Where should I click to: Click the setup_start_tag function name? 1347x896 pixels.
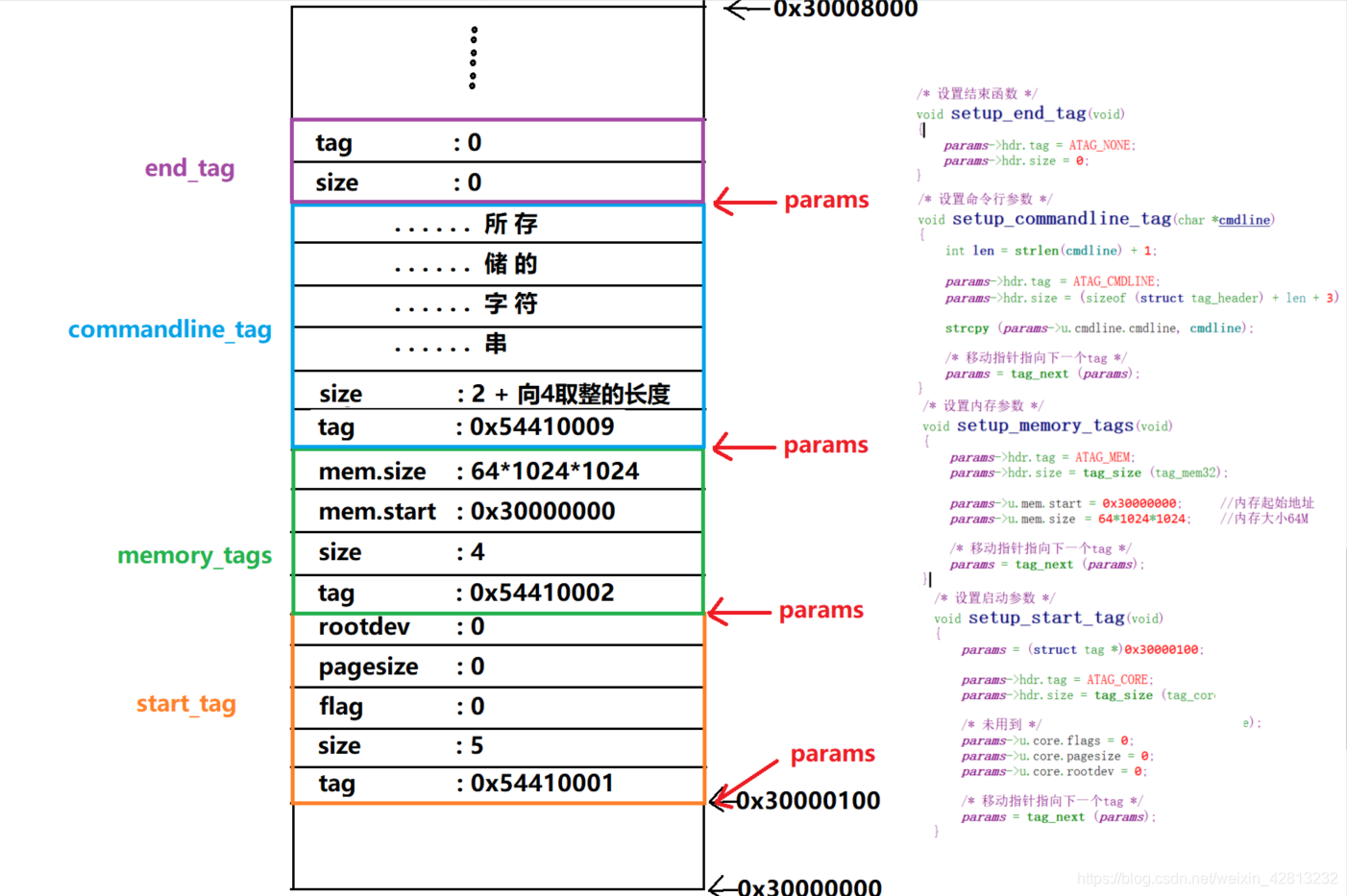pos(1046,618)
